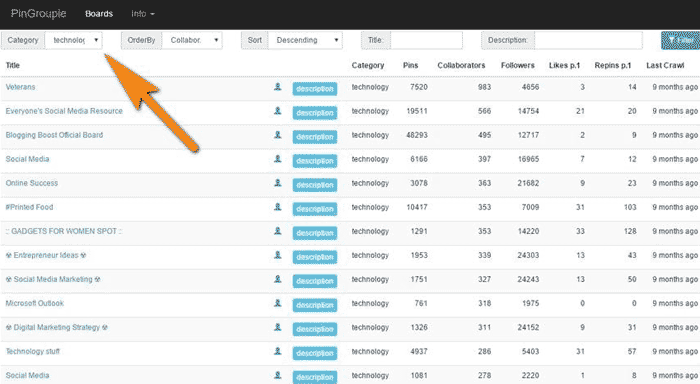Open the Technology stuff board link
The width and height of the screenshot is (700, 384).
[32, 351]
